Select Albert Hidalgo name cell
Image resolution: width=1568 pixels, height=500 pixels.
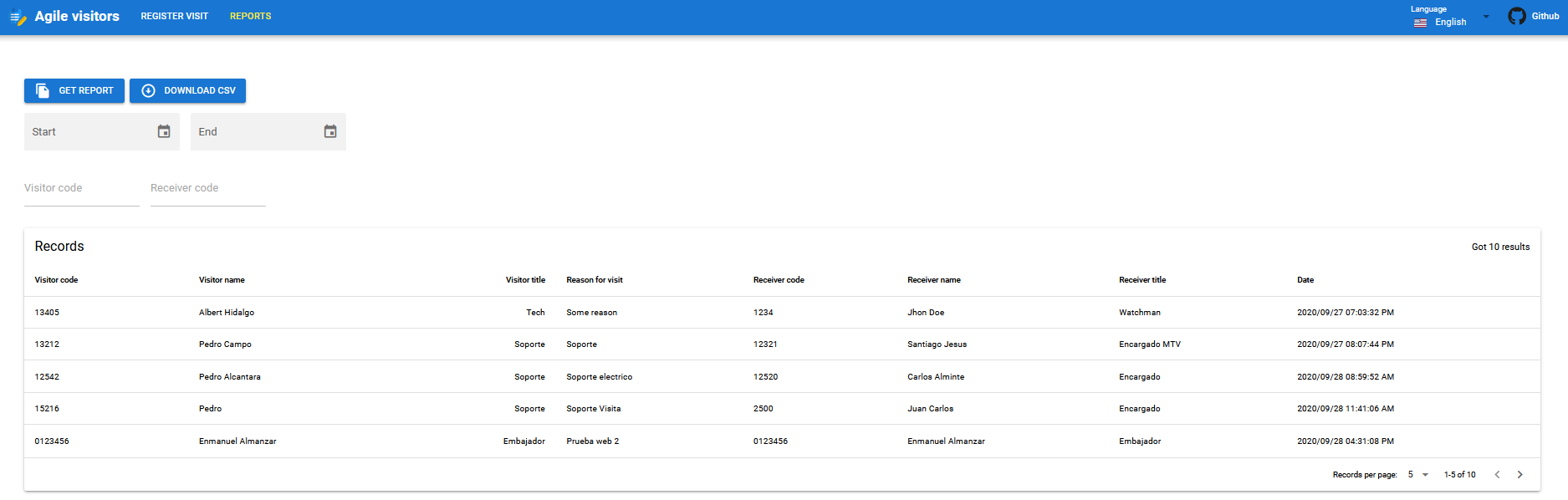[227, 313]
